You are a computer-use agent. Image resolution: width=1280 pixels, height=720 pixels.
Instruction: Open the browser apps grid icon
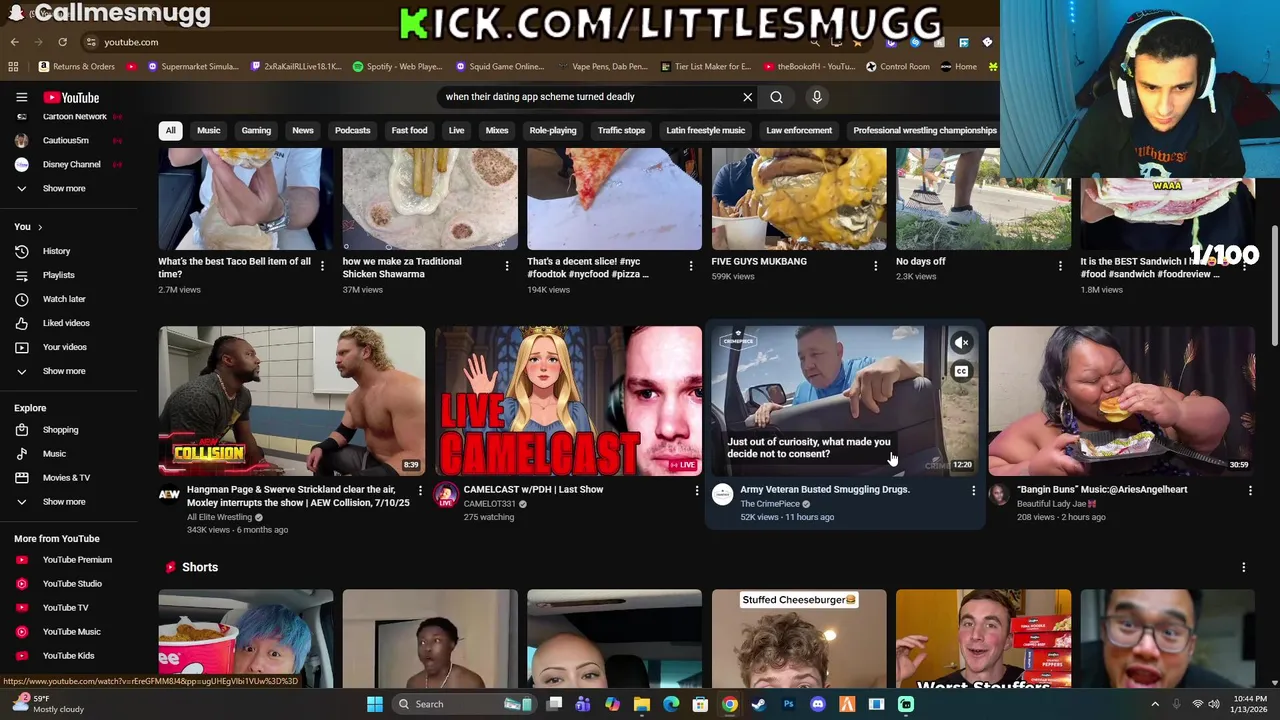point(13,67)
